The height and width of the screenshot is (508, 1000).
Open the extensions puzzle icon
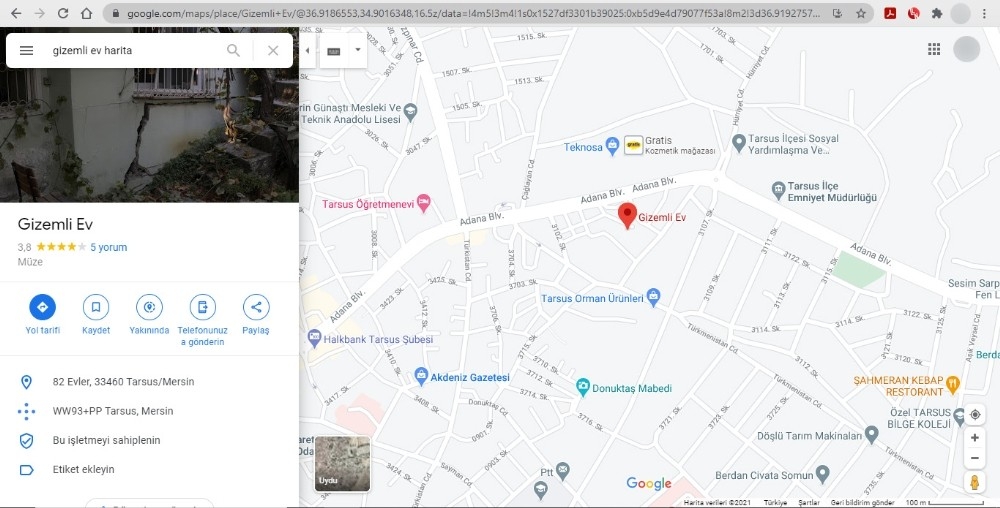[x=937, y=13]
